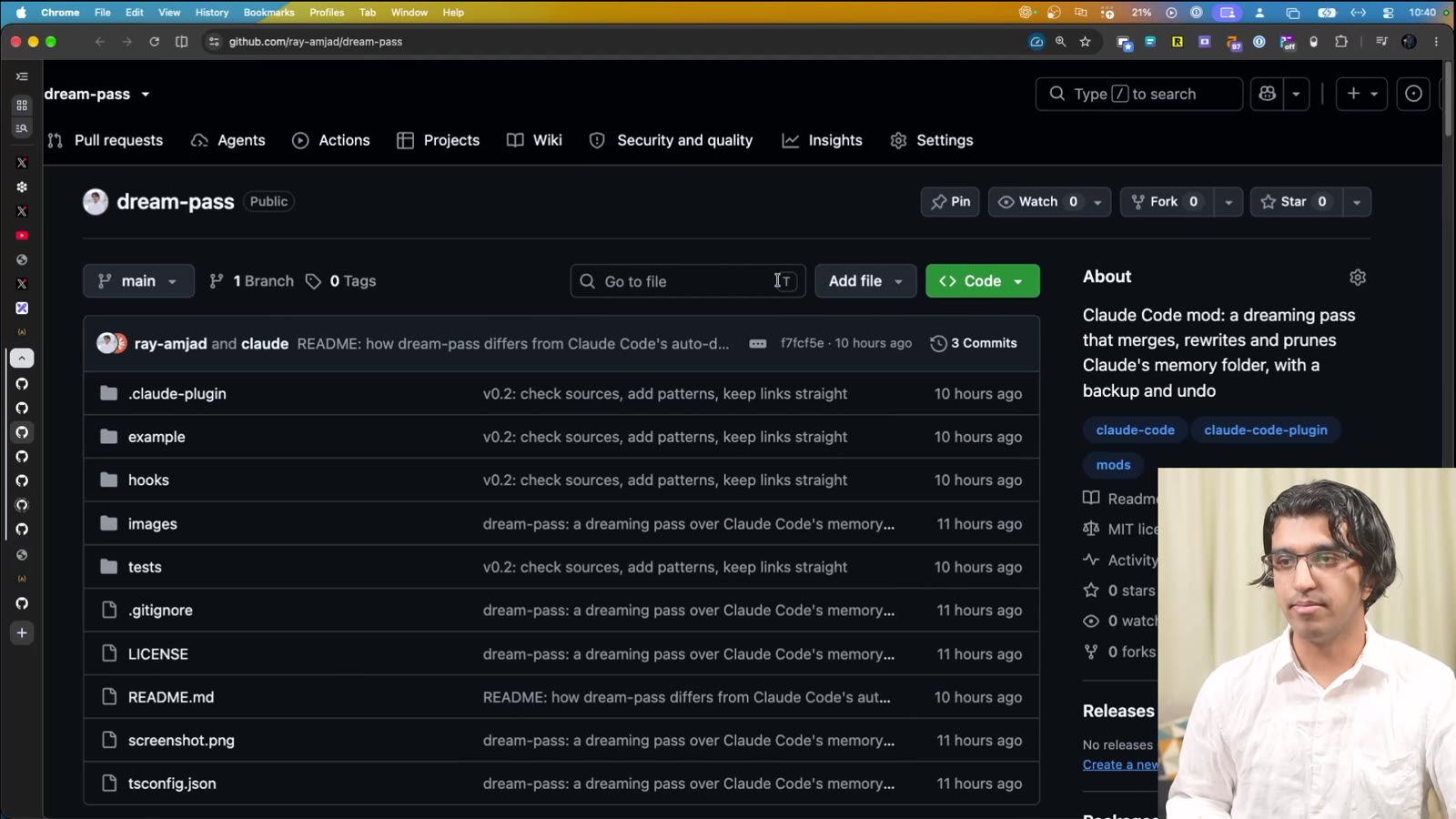Open the hooks folder
This screenshot has width=1456, height=819.
pos(148,480)
